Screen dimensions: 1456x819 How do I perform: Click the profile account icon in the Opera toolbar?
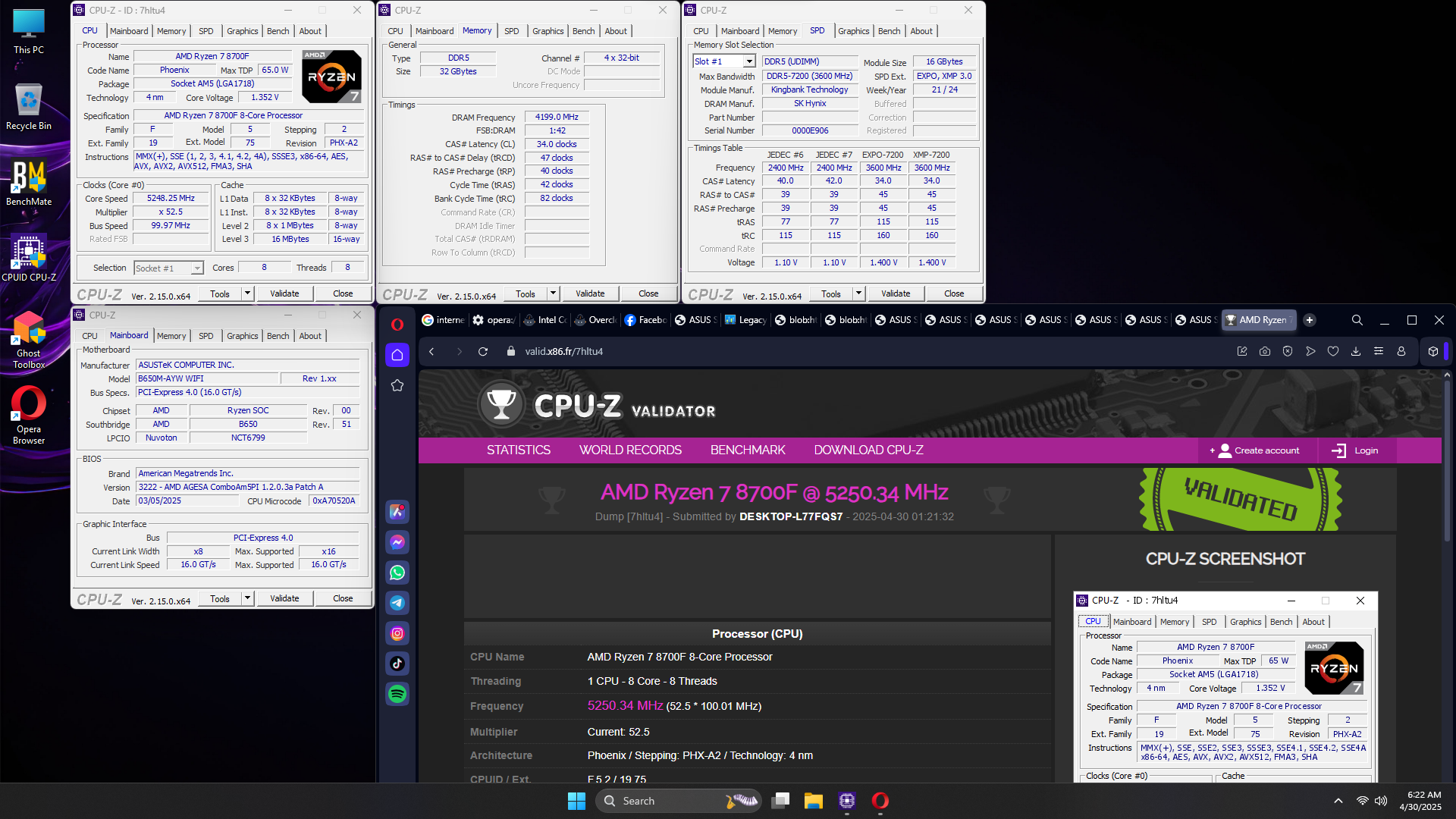click(x=1401, y=351)
